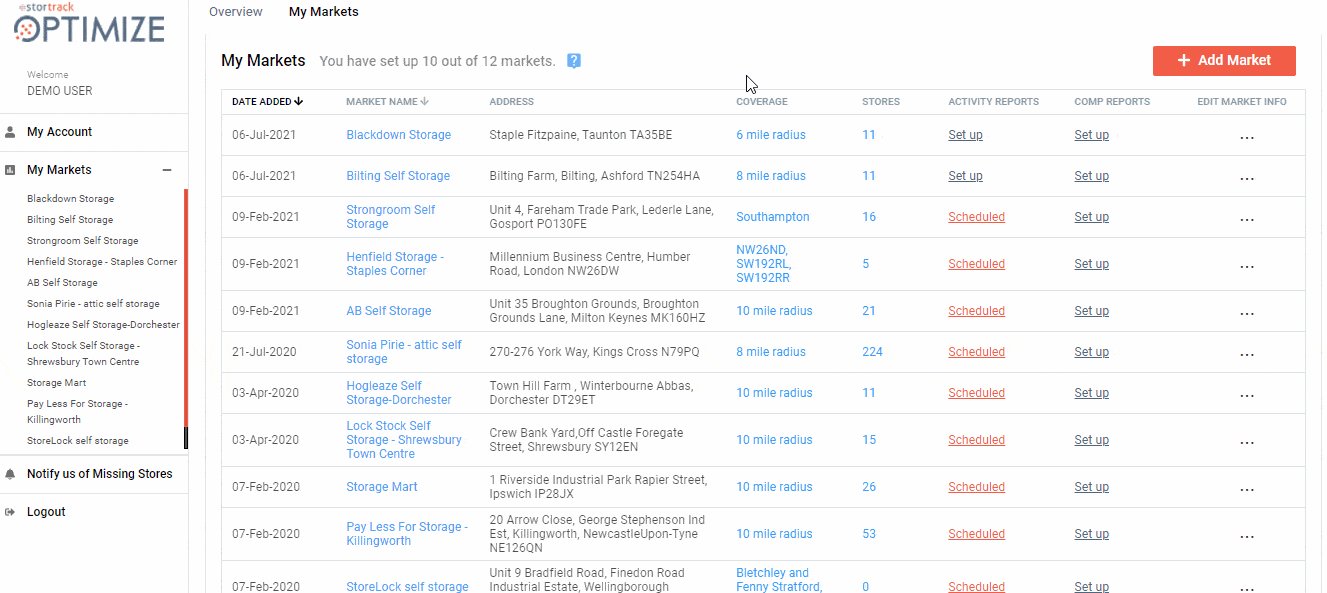Set up activity reports for Bilting Self Storage
The width and height of the screenshot is (1327, 593).
pyautogui.click(x=965, y=176)
